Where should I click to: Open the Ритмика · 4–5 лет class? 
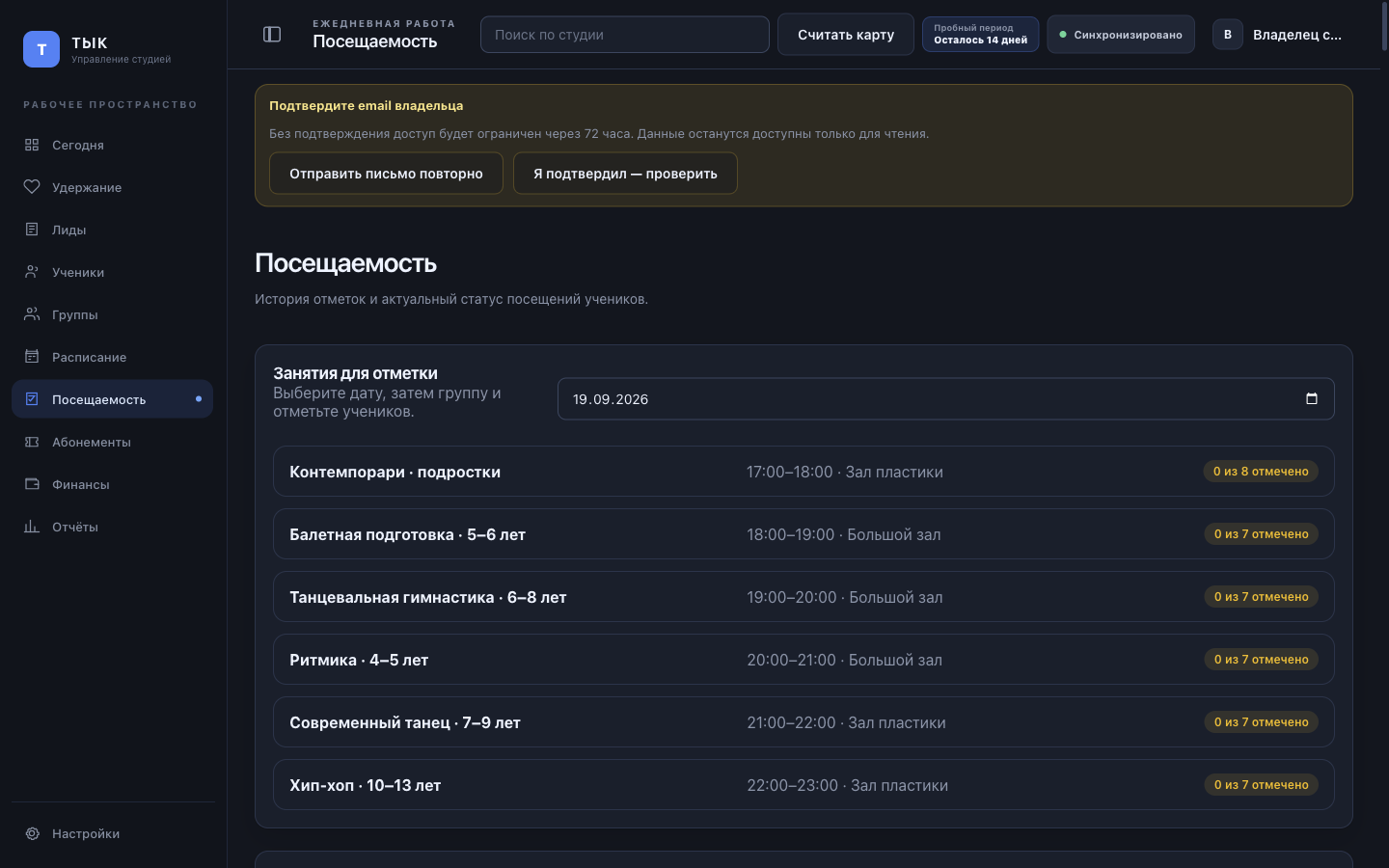(803, 660)
